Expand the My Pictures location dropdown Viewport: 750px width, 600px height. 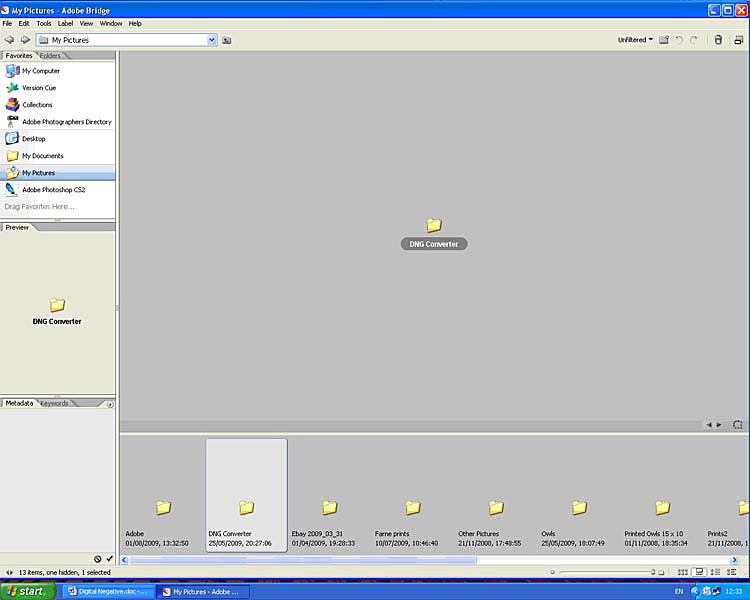[212, 40]
